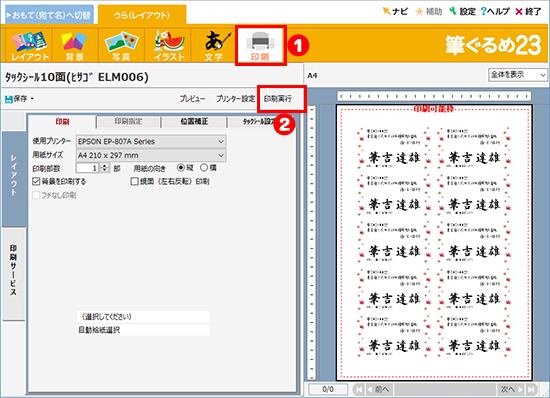The height and width of the screenshot is (398, 550).
Task: Open the 設定 settings icon
Action: tap(462, 12)
